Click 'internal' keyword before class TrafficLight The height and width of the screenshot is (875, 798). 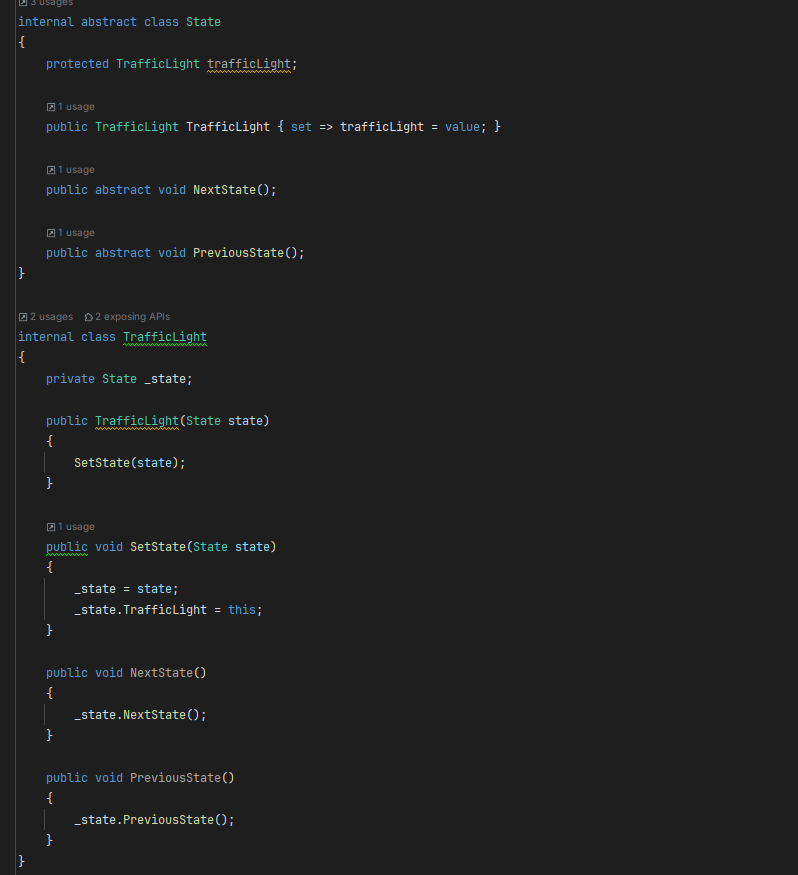(46, 337)
